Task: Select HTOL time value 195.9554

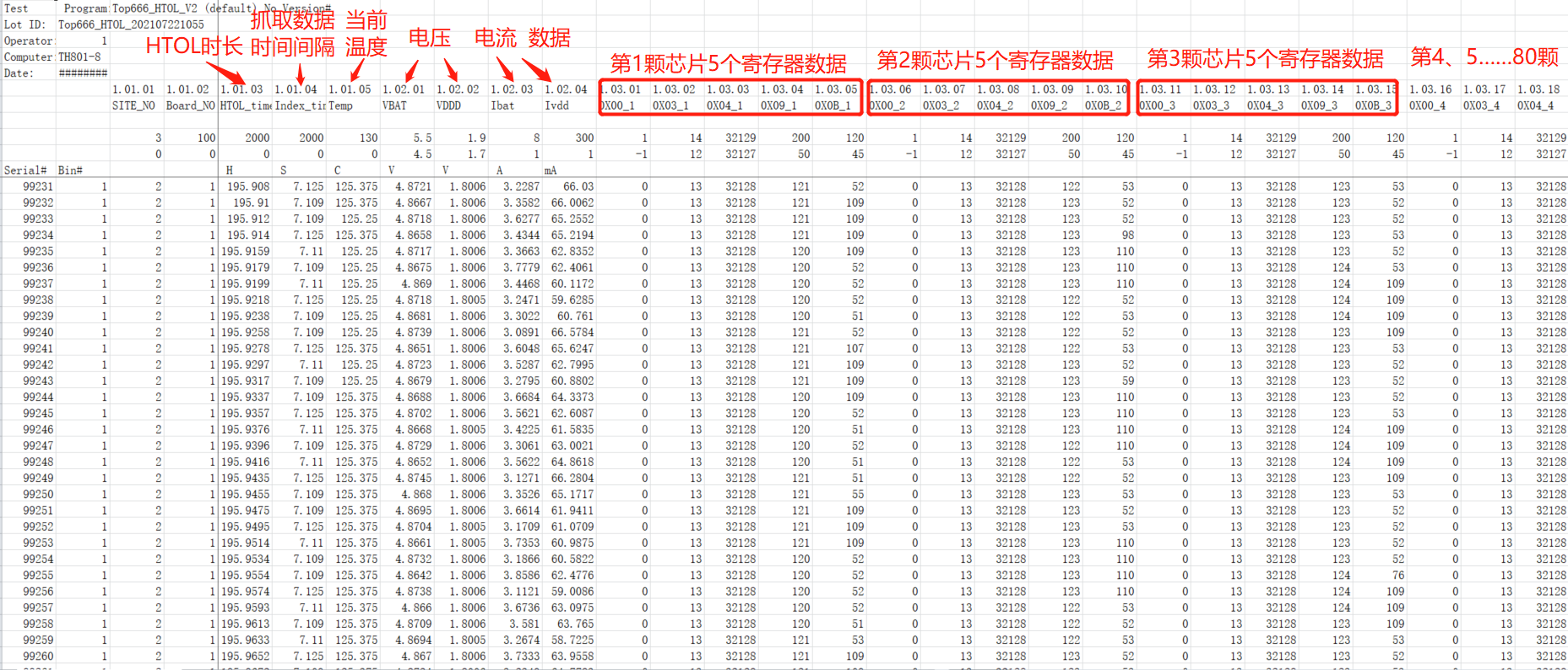Action: click(x=246, y=575)
